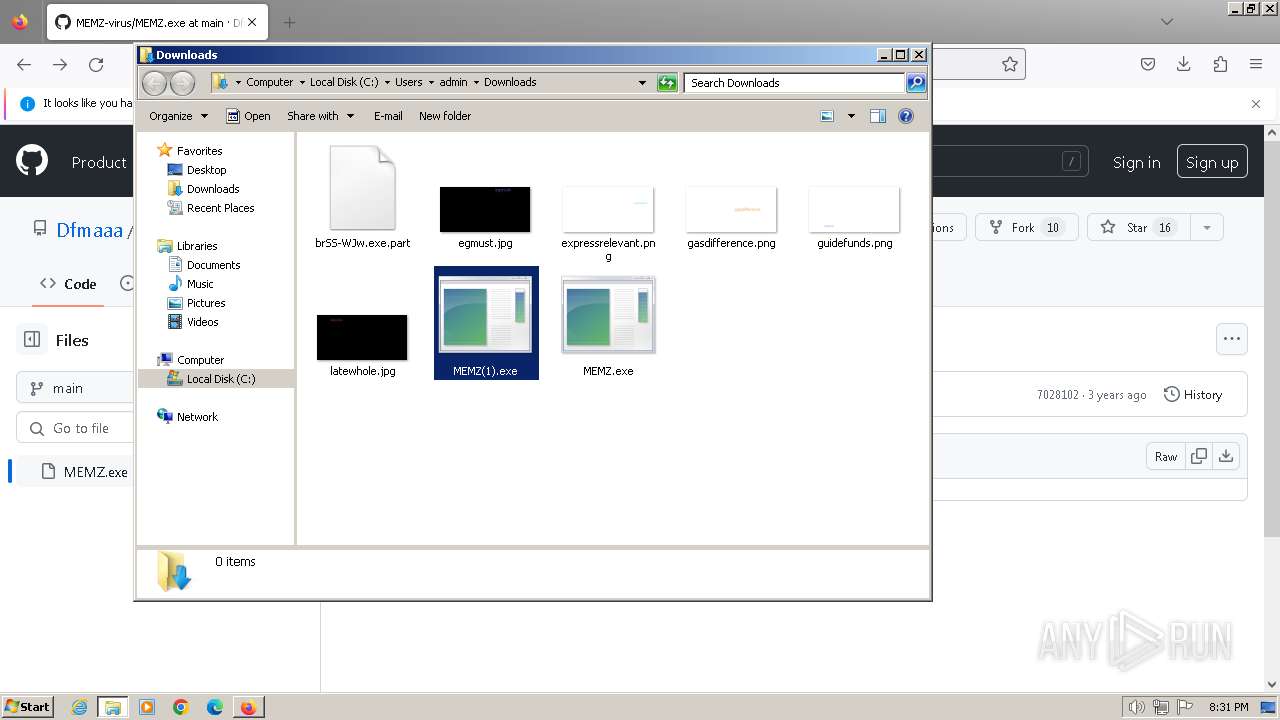The width and height of the screenshot is (1280, 720).
Task: Click New folder in the toolbar
Action: pyautogui.click(x=445, y=116)
